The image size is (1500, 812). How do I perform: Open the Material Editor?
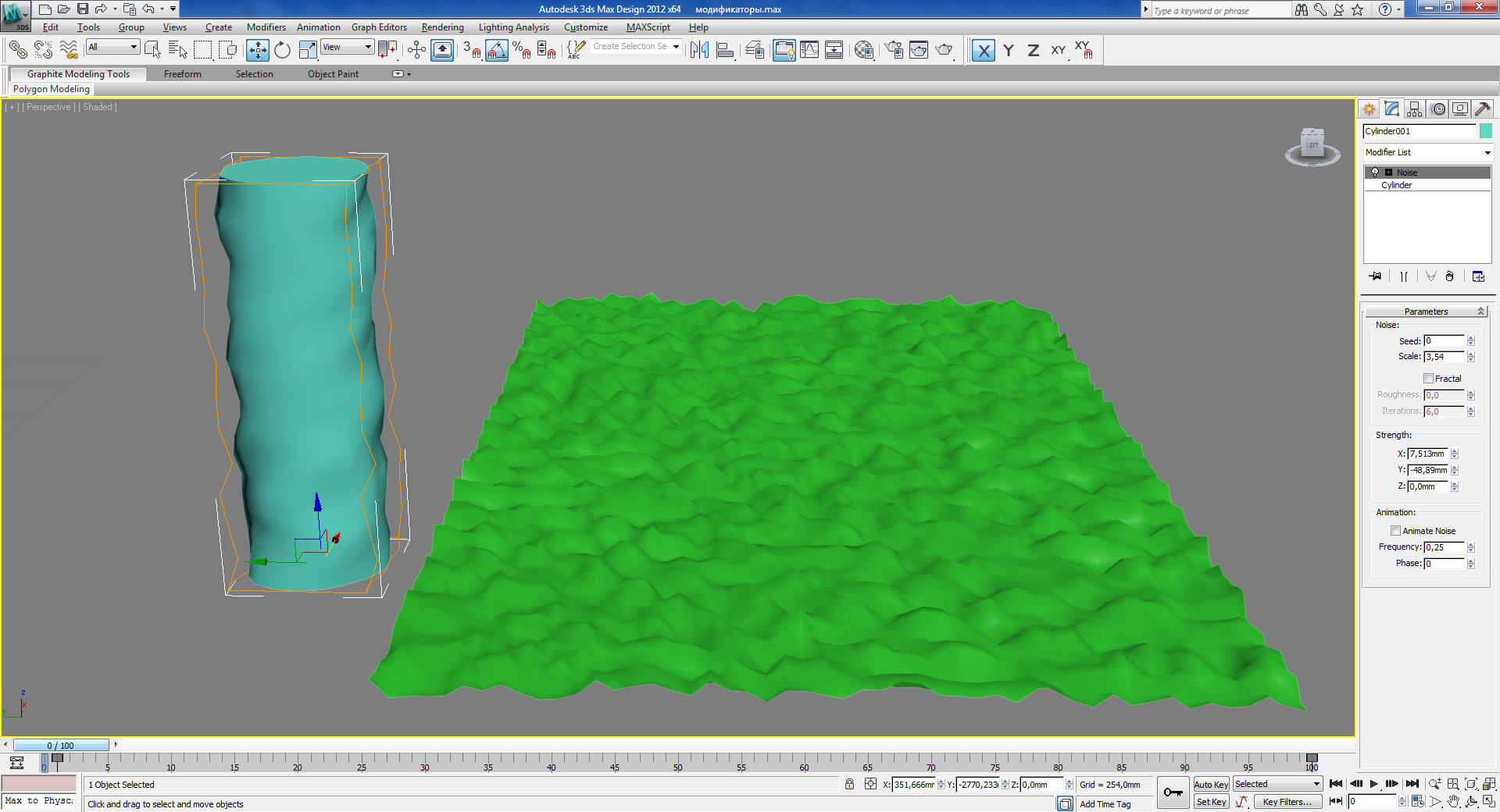863,50
